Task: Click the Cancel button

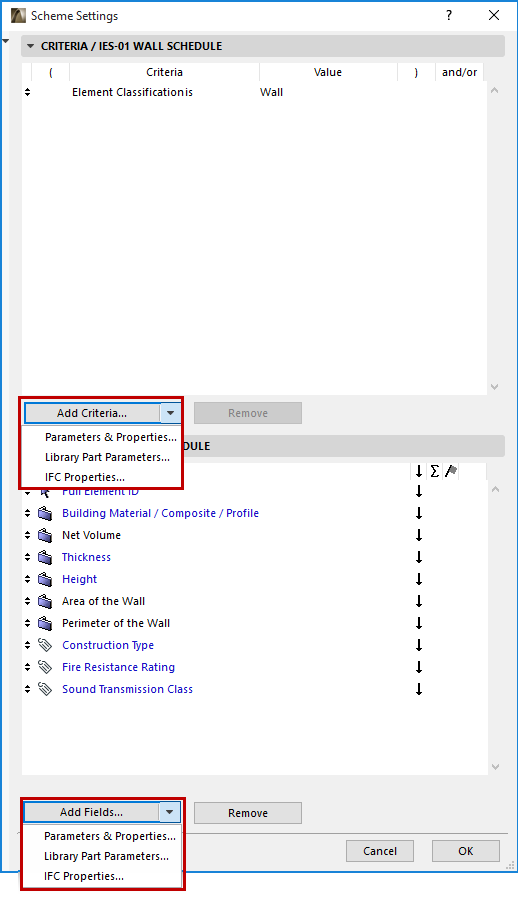Action: (x=380, y=851)
